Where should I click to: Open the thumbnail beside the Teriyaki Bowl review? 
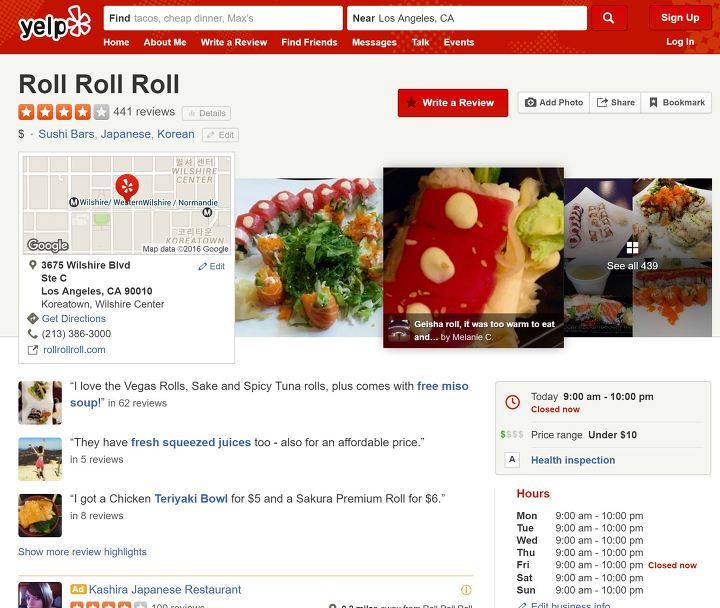[40, 515]
